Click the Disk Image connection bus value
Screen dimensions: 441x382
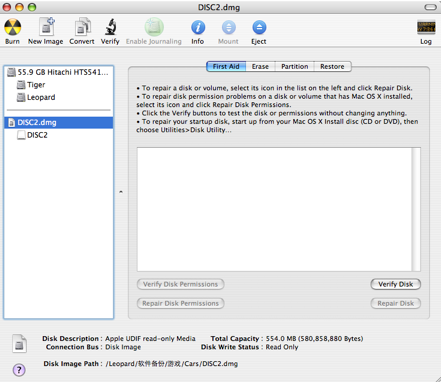point(123,347)
